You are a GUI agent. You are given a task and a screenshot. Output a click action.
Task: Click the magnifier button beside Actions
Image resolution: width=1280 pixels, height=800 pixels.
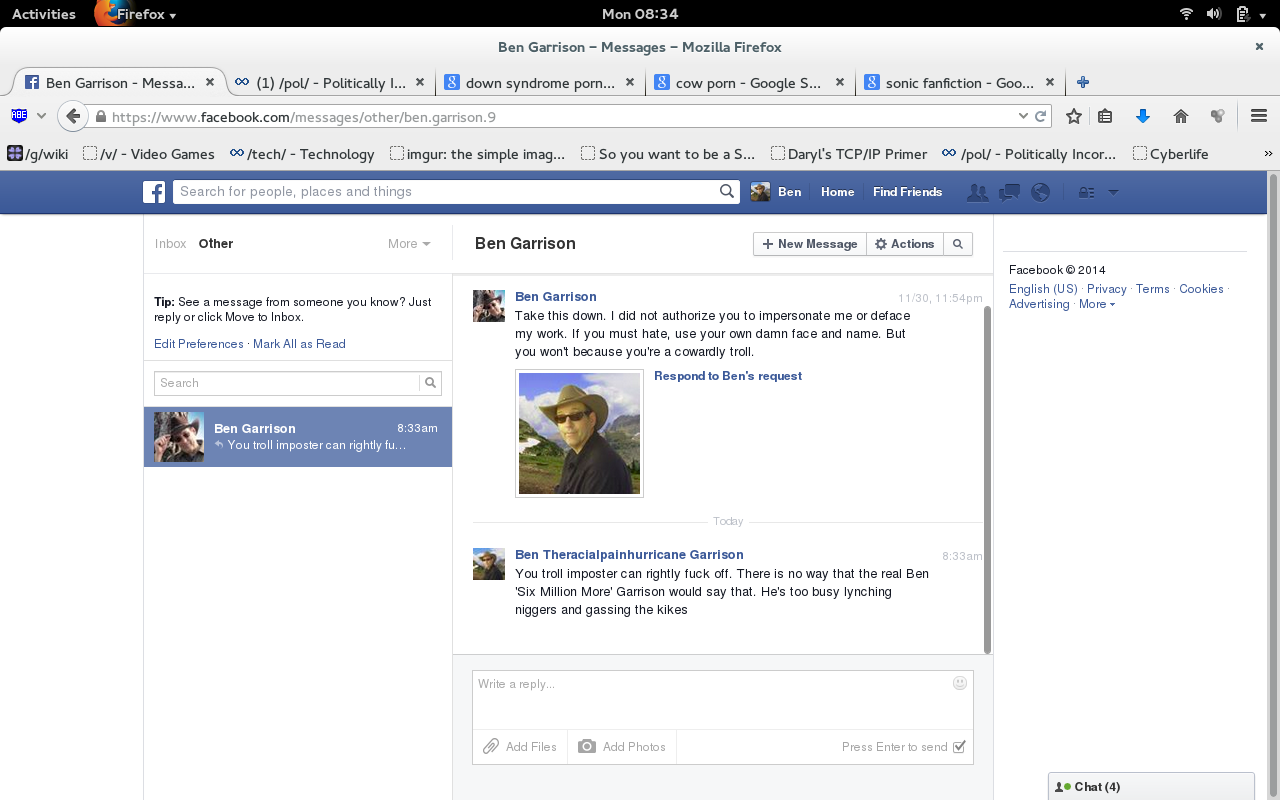tap(957, 244)
